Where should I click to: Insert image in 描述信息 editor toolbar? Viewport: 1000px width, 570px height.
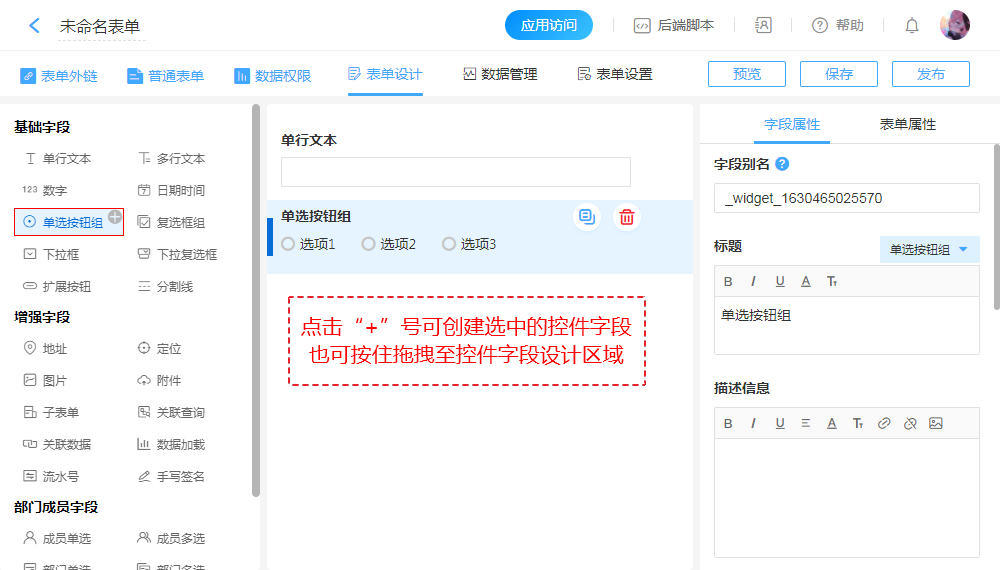tap(936, 423)
